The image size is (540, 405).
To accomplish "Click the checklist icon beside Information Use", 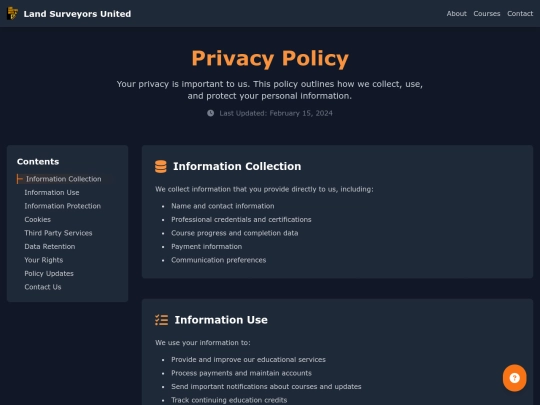I will (x=162, y=320).
